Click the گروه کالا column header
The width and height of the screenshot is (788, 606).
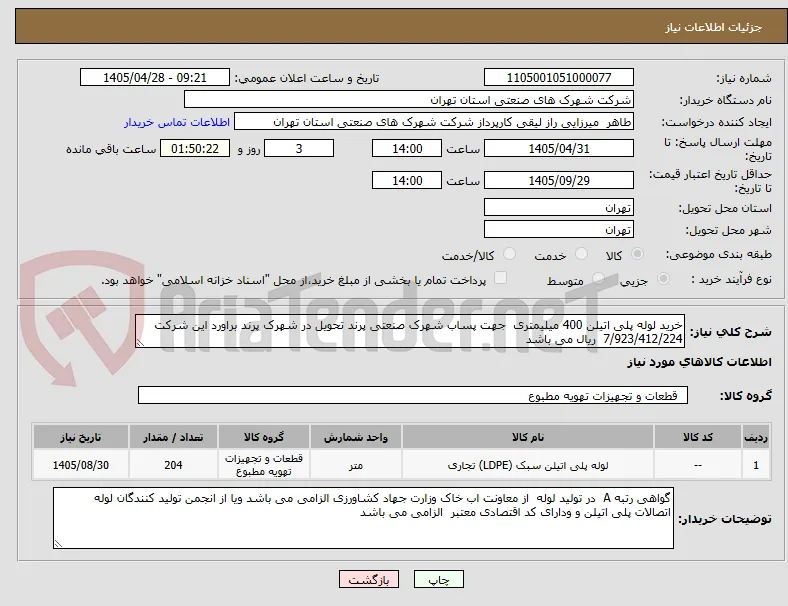click(264, 437)
